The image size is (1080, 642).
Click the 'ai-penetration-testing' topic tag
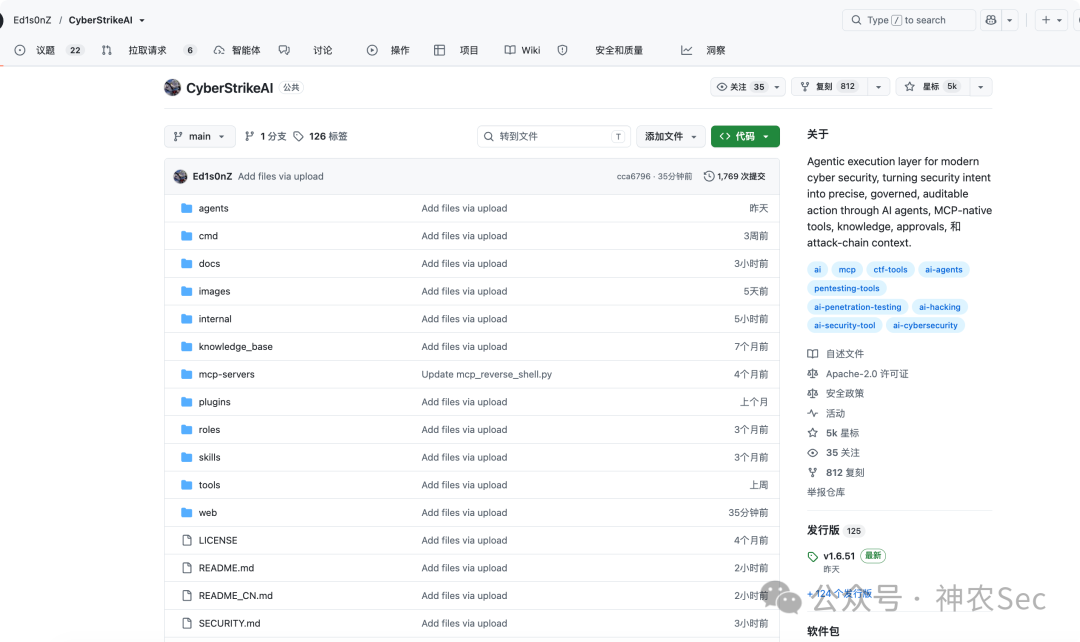858,307
